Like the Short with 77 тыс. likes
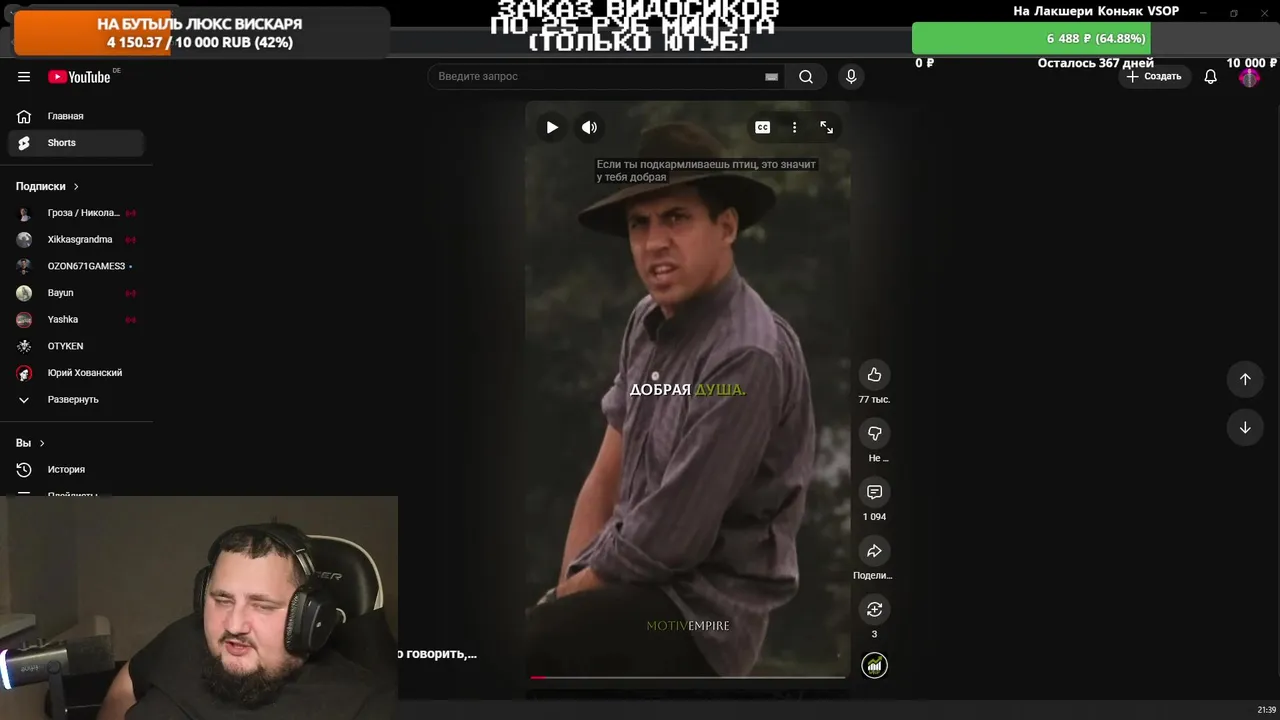 [874, 374]
